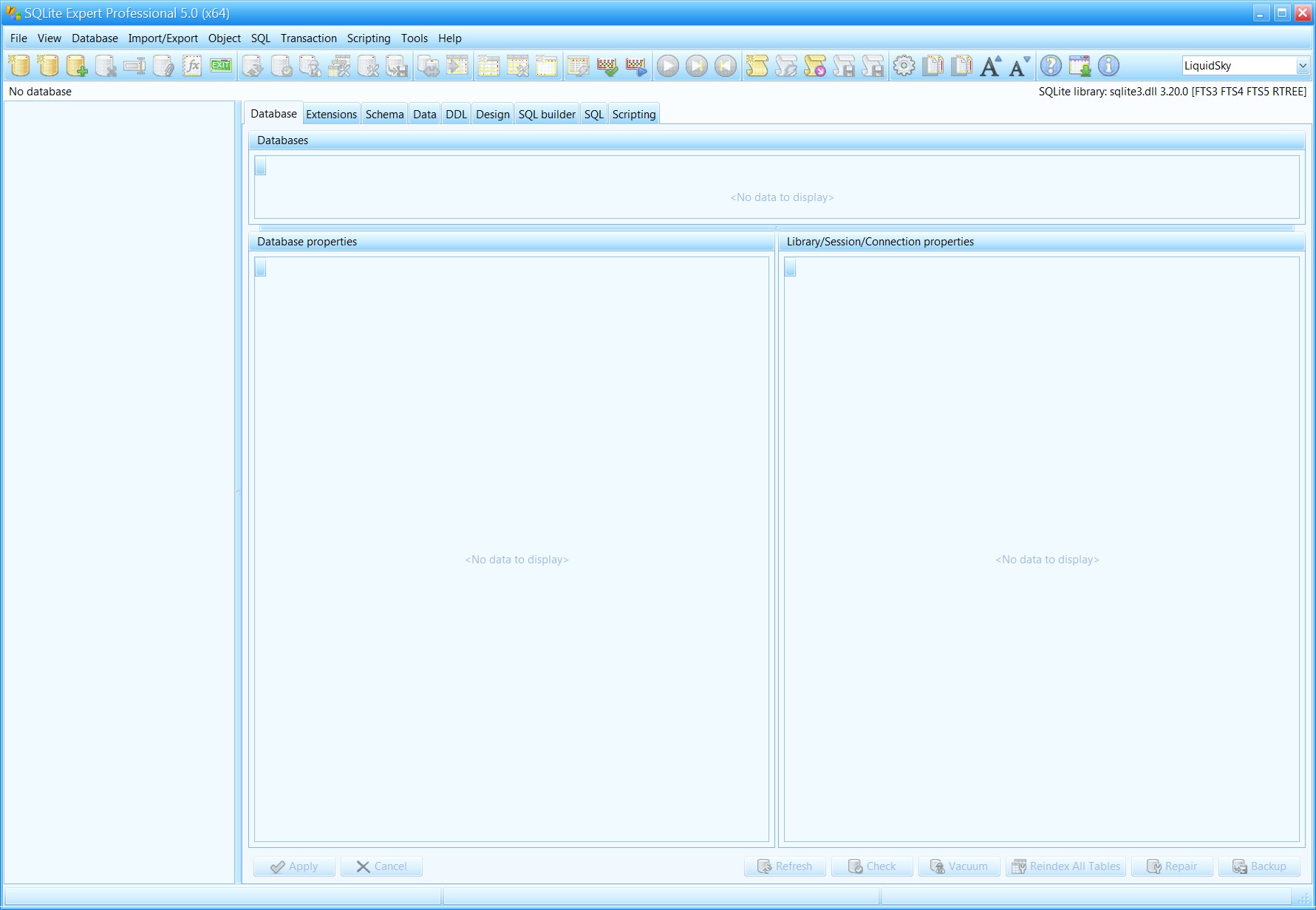Open the View menu
This screenshot has width=1316, height=910.
coord(50,38)
